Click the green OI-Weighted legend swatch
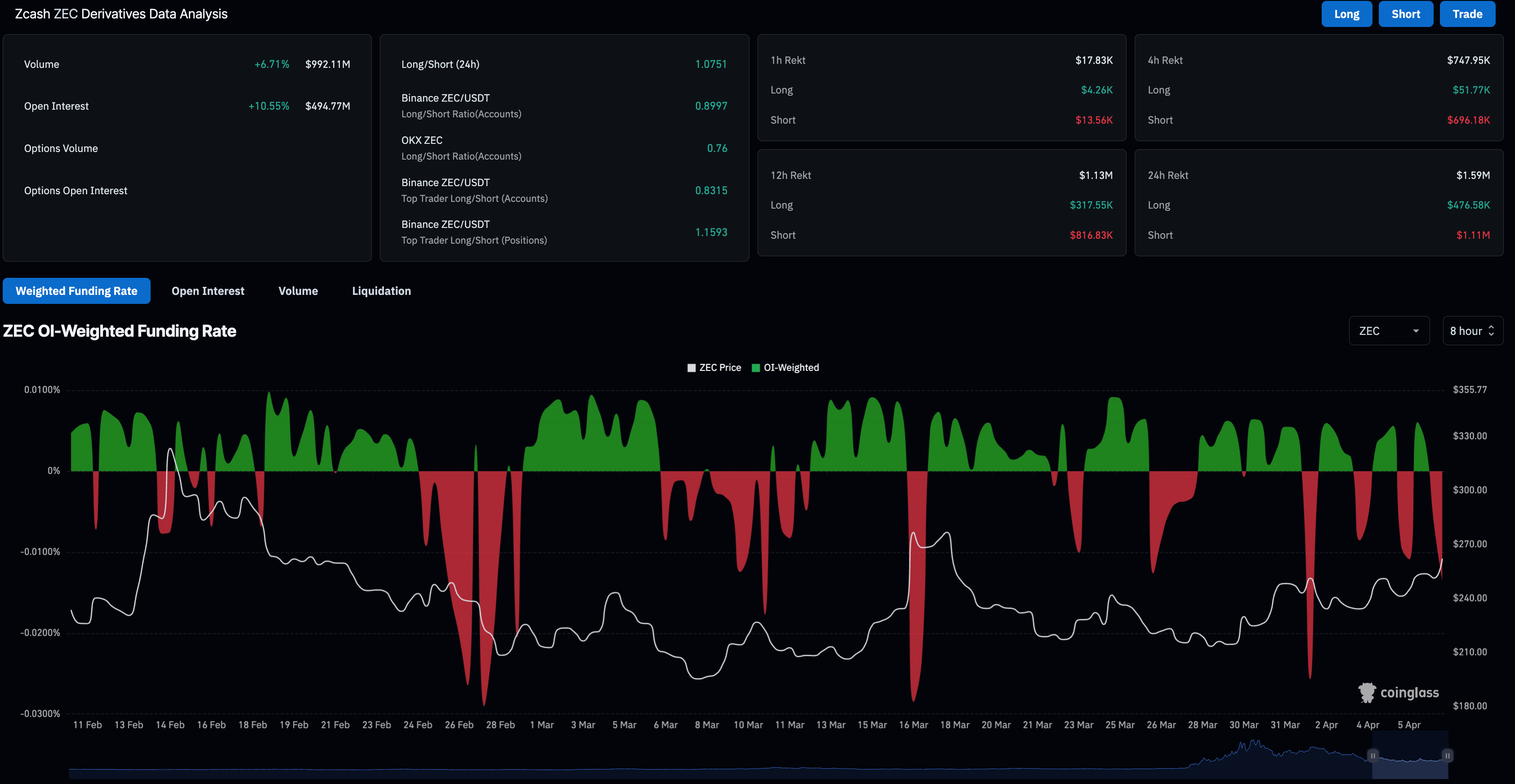The width and height of the screenshot is (1515, 784). tap(756, 368)
